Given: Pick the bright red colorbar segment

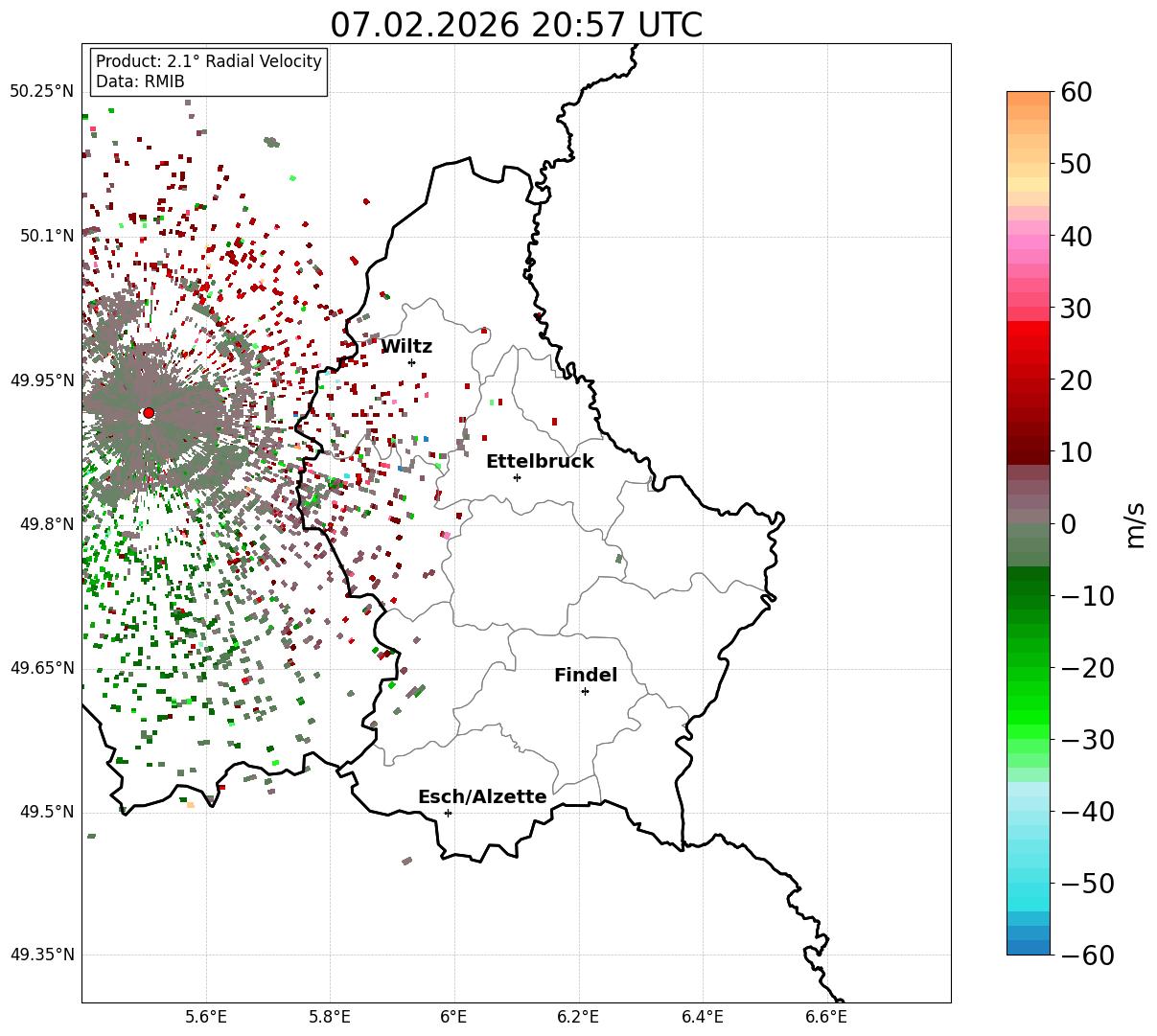Looking at the screenshot, I should point(1029,329).
